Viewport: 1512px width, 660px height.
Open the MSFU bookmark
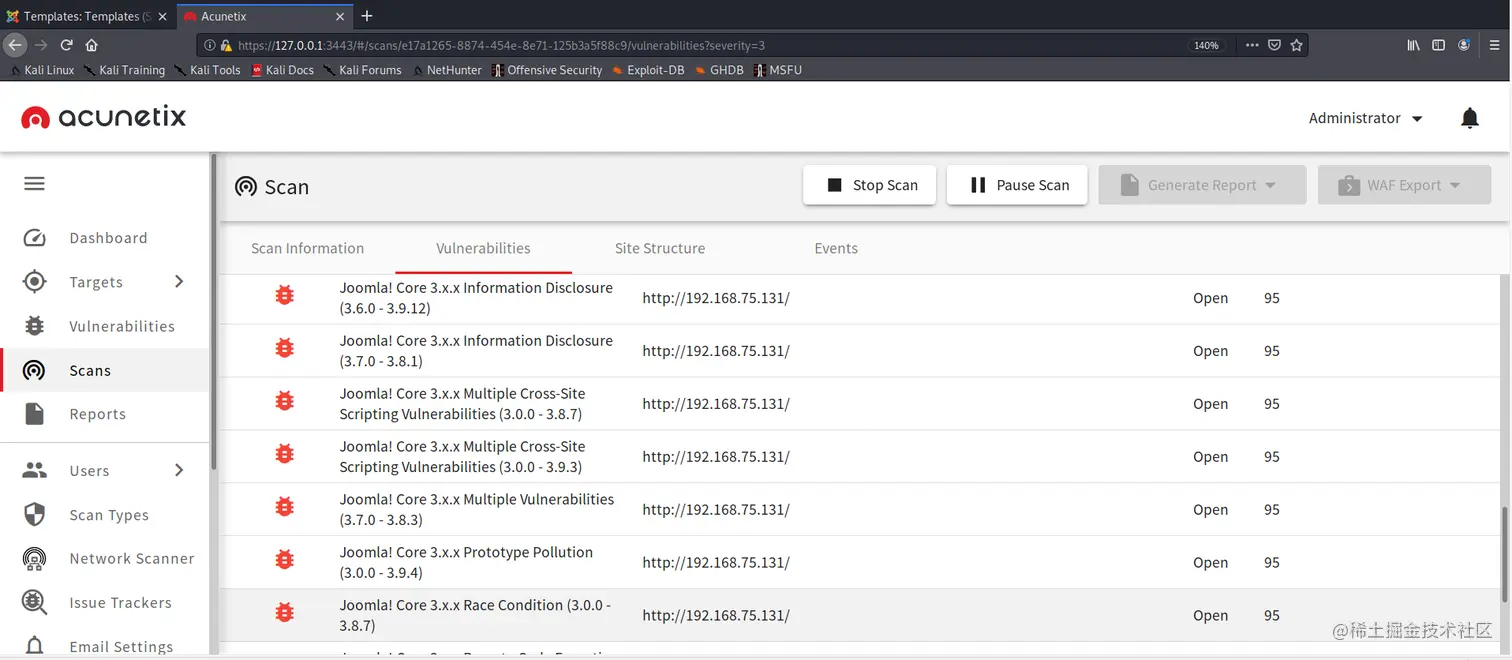pos(777,70)
